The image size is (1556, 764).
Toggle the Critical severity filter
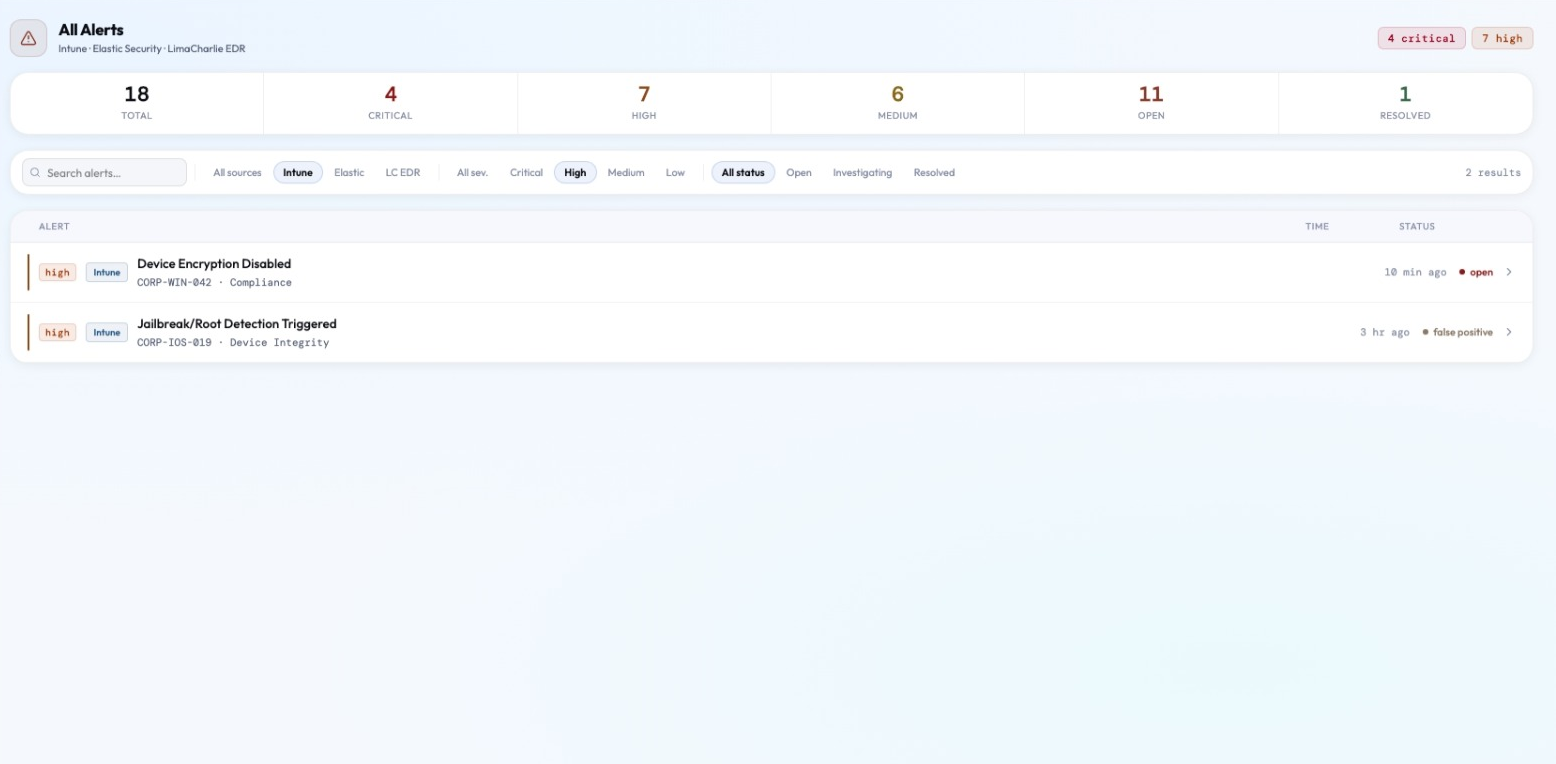[526, 172]
